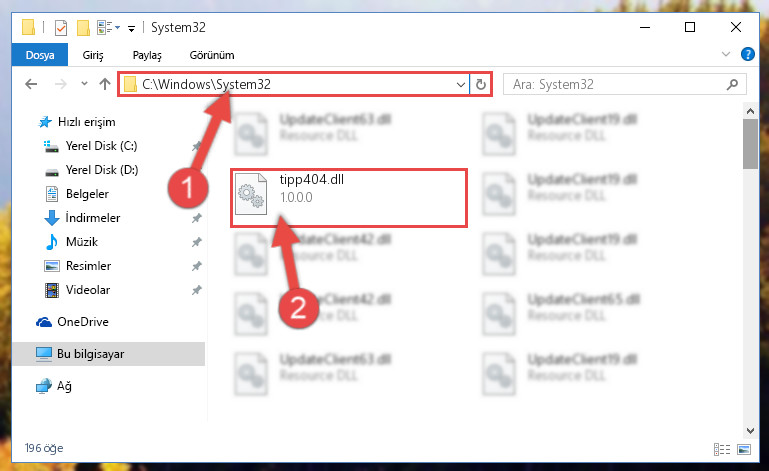Click the Up one level arrow
This screenshot has width=769, height=471.
(105, 84)
